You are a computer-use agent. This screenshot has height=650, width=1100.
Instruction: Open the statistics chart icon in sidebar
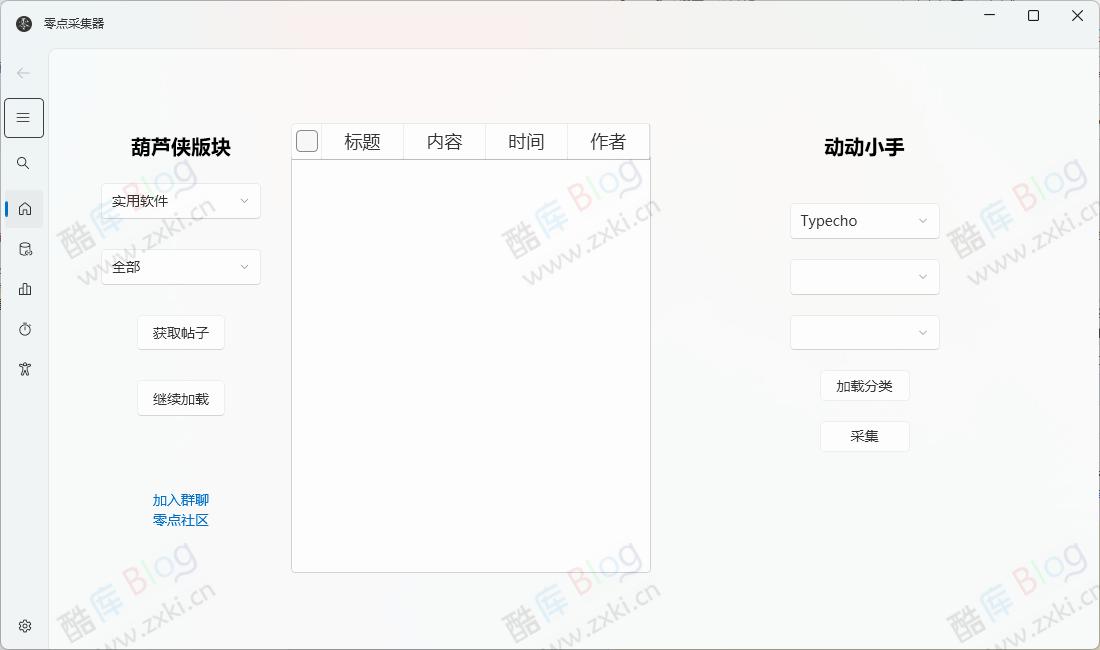[x=24, y=289]
